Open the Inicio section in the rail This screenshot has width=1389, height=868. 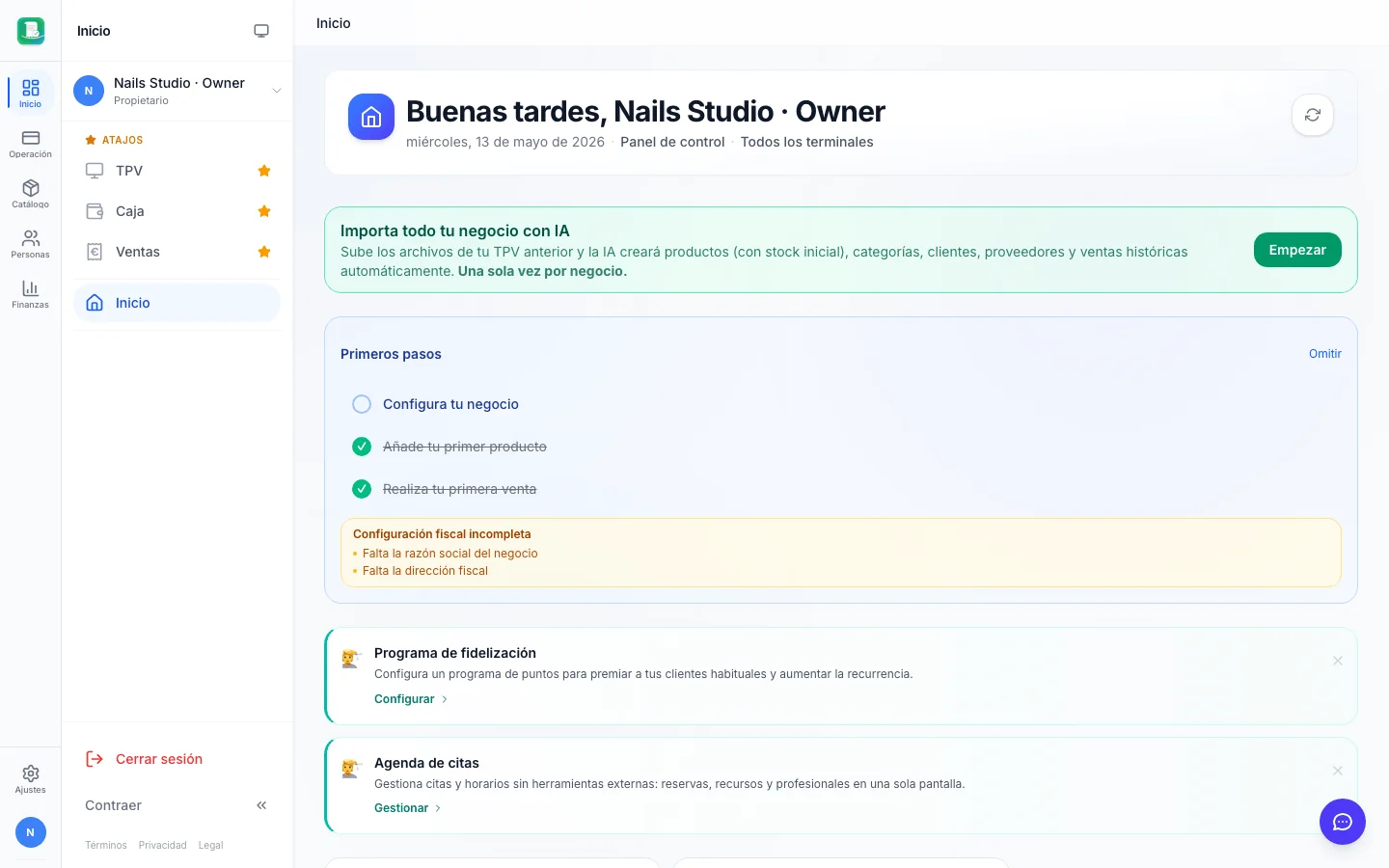click(30, 93)
